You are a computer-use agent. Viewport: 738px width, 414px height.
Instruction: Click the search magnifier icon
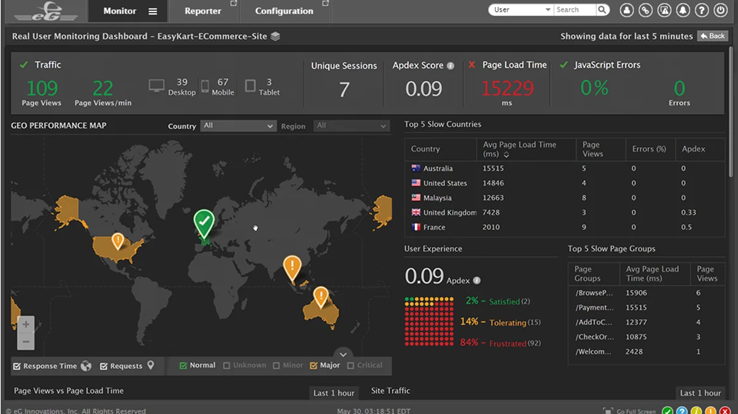pos(602,10)
